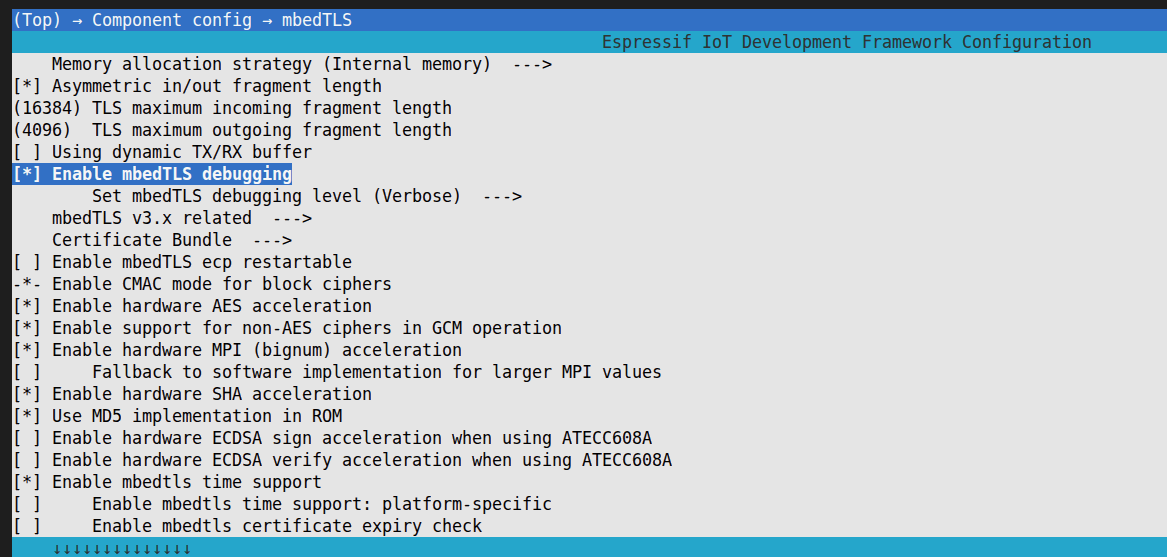The image size is (1167, 557).
Task: Enable mbedtls certificate expiry check
Action: click(27, 526)
